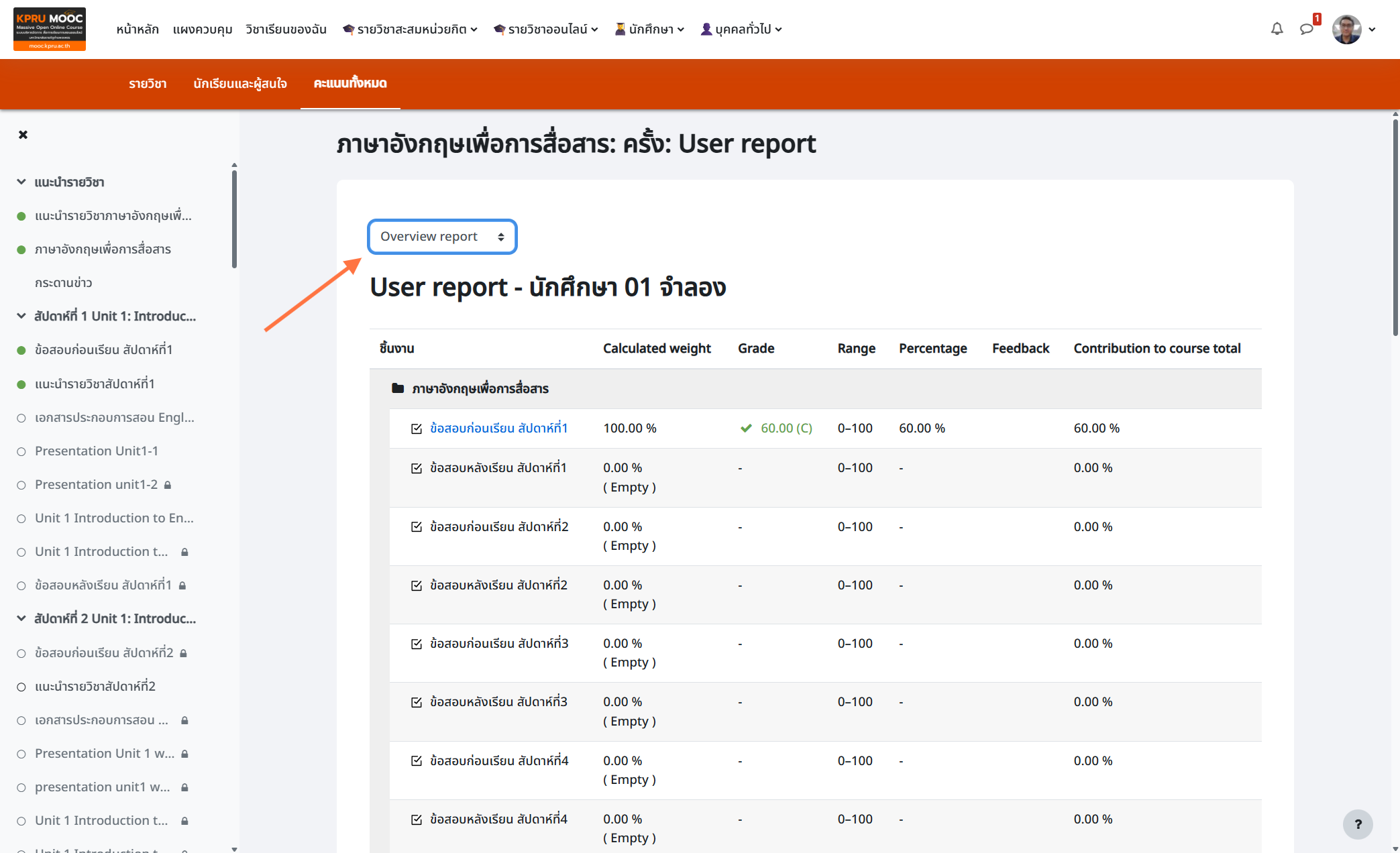Toggle completion dot for แนะนำรายวิชาภาษาอังกฤษเพื่...

coord(21,216)
